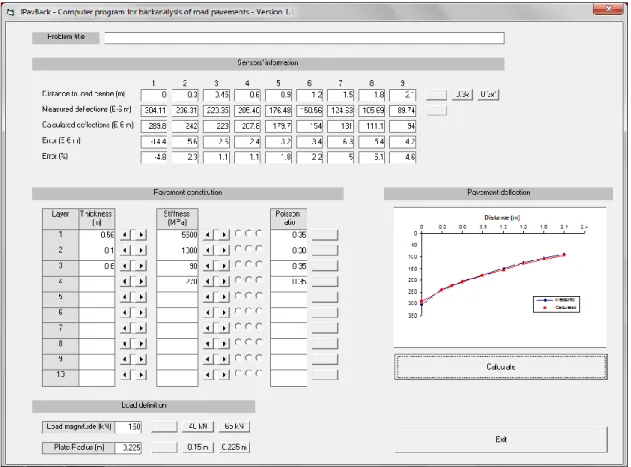Decrease layer 4 stiffness with left arrow

(208, 281)
